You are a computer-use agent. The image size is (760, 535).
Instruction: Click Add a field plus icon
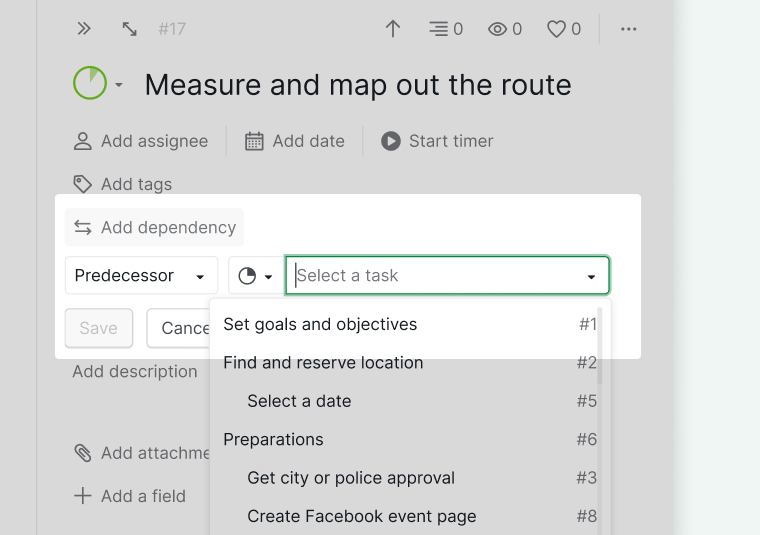[82, 496]
